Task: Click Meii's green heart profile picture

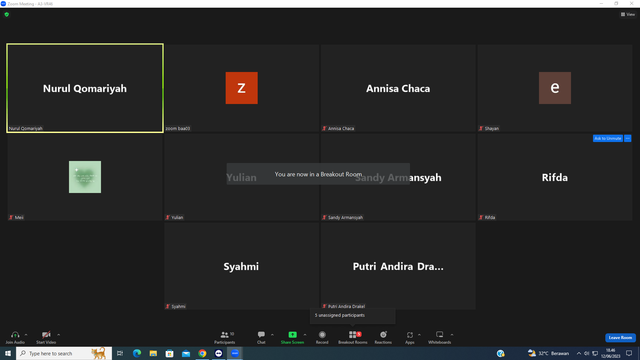Action: (x=85, y=177)
